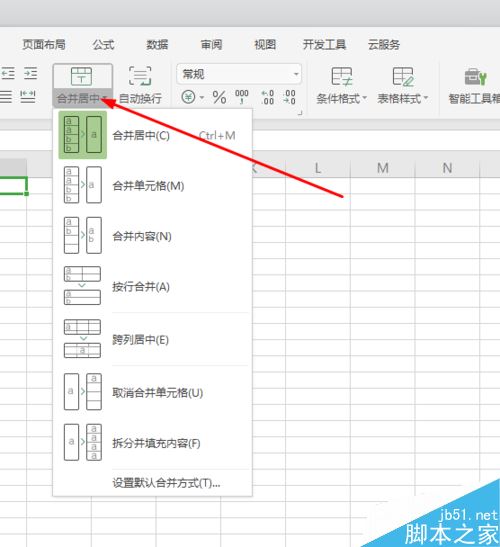
Task: Choose 取消合并单元格(U) menu item
Action: point(152,392)
